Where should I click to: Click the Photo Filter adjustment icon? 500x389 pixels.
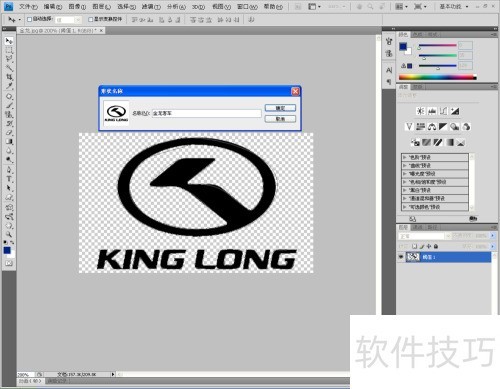point(454,127)
